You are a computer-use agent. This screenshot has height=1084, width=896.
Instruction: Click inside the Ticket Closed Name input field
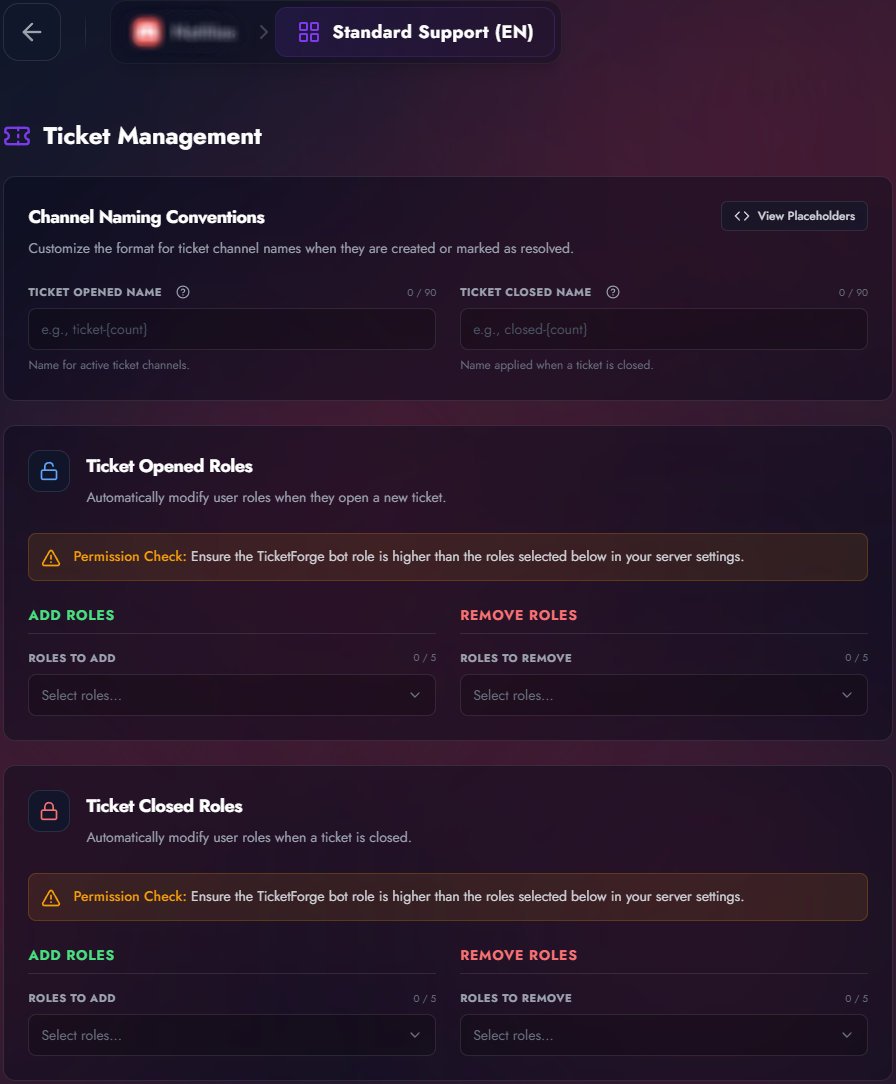coord(663,329)
